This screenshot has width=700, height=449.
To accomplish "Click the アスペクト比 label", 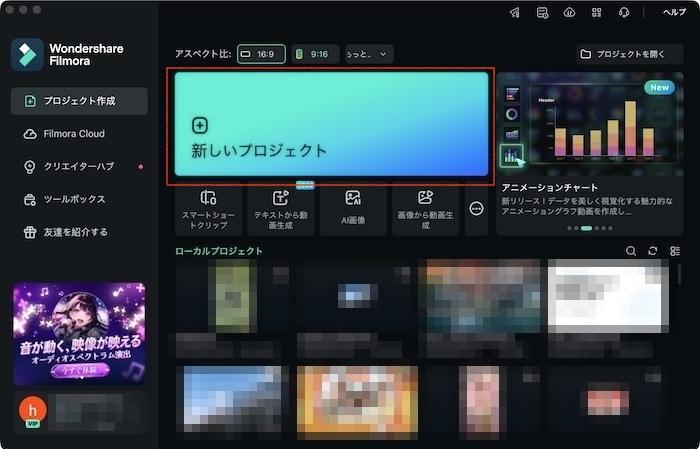I will [203, 54].
